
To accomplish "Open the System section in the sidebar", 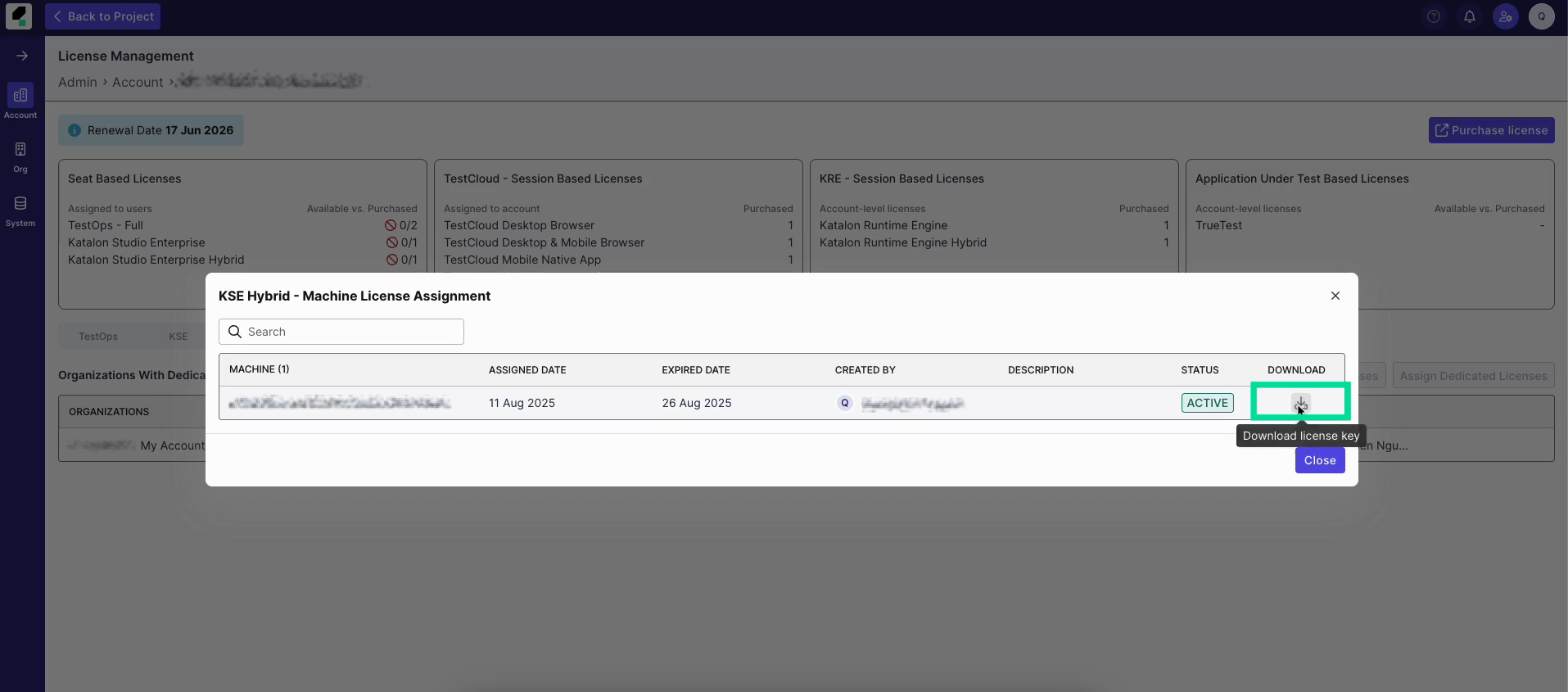I will tap(20, 211).
